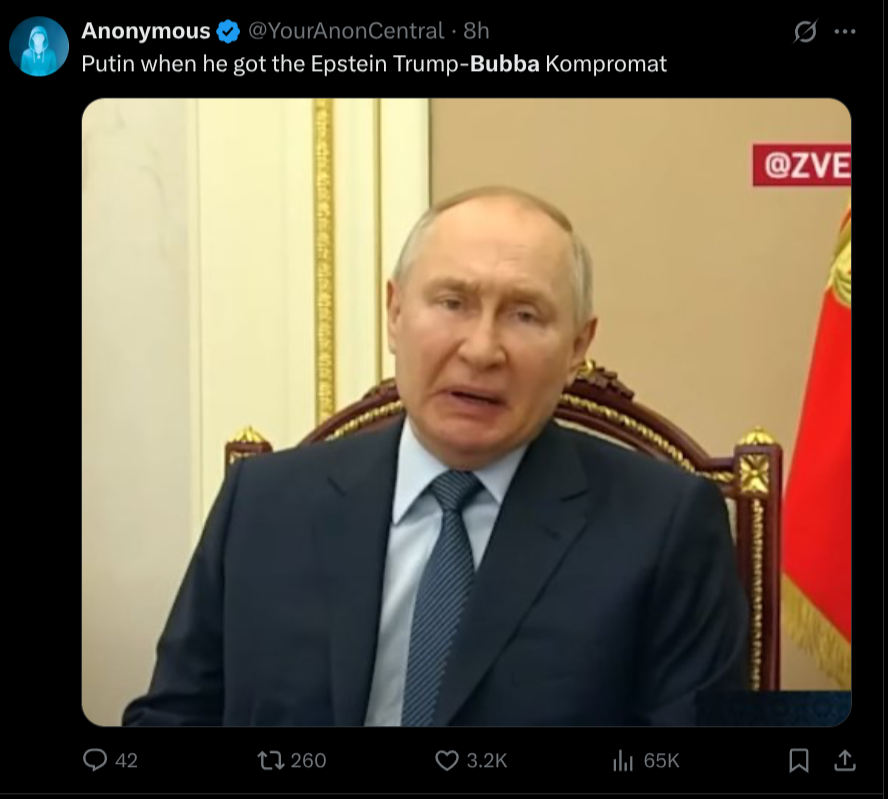Click the red @ZVE watermark on the image
The height and width of the screenshot is (799, 888).
point(802,165)
